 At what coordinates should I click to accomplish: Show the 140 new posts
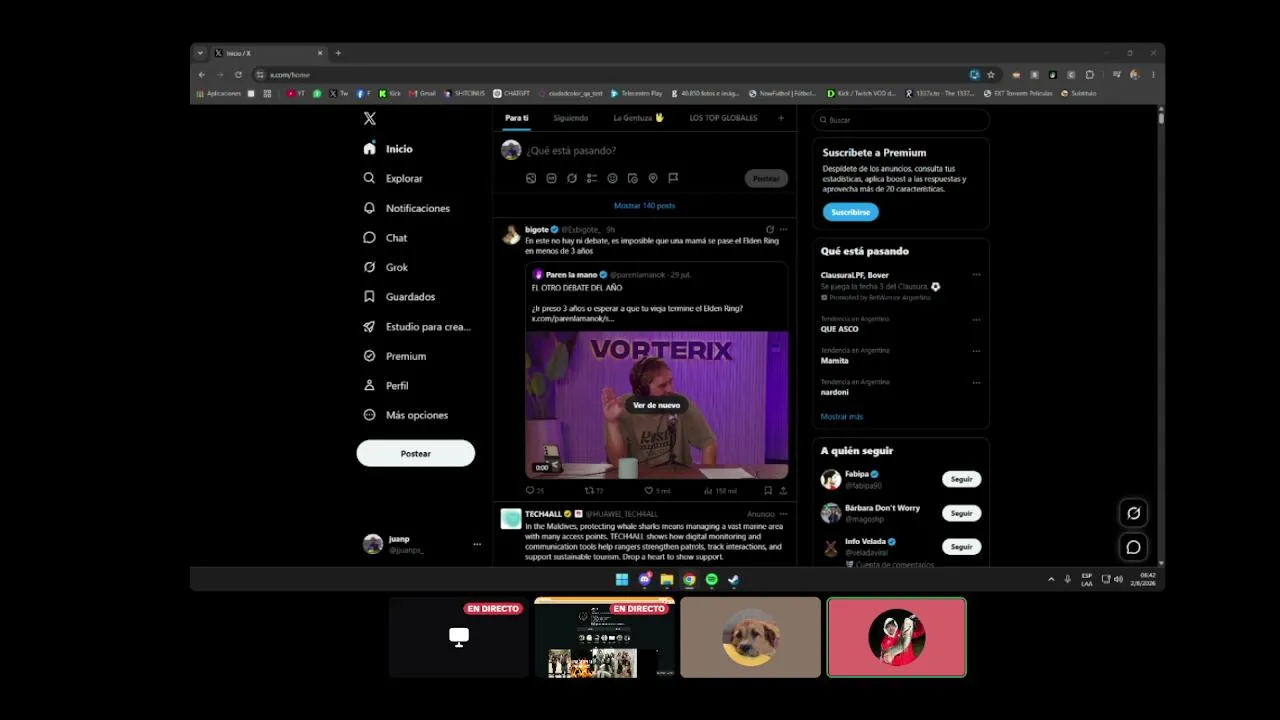click(645, 205)
